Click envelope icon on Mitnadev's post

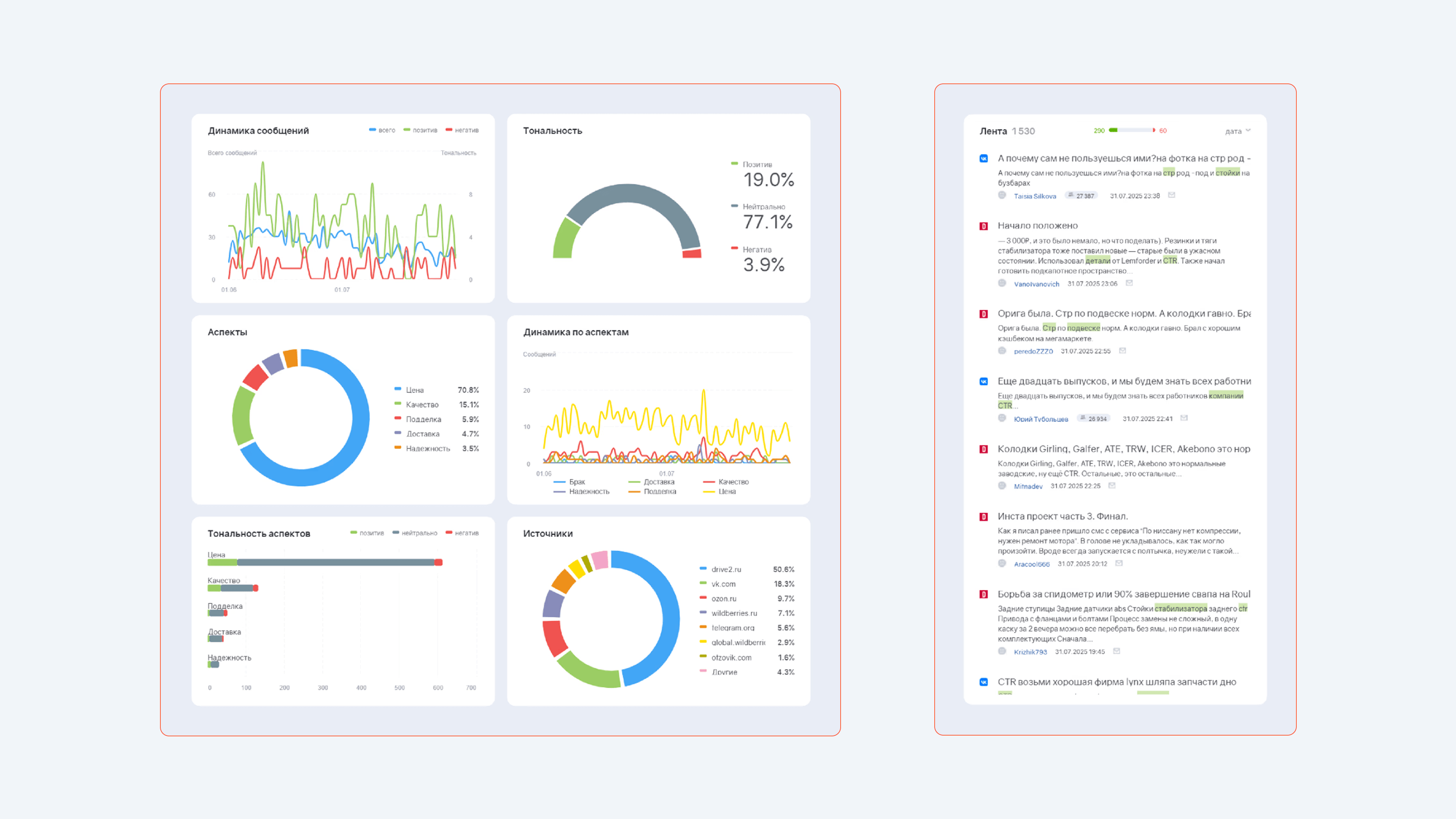1112,486
